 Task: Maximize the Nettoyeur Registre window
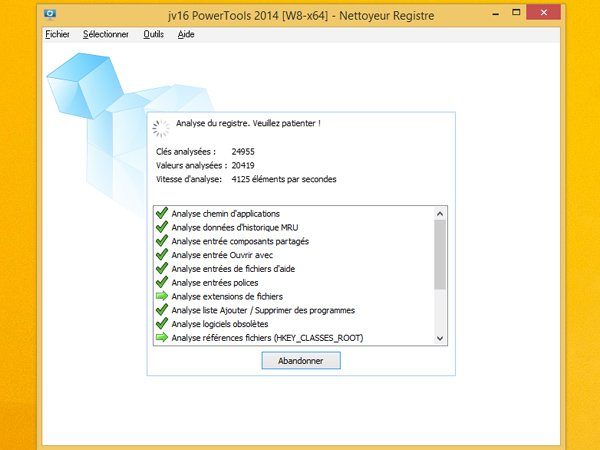tap(516, 12)
